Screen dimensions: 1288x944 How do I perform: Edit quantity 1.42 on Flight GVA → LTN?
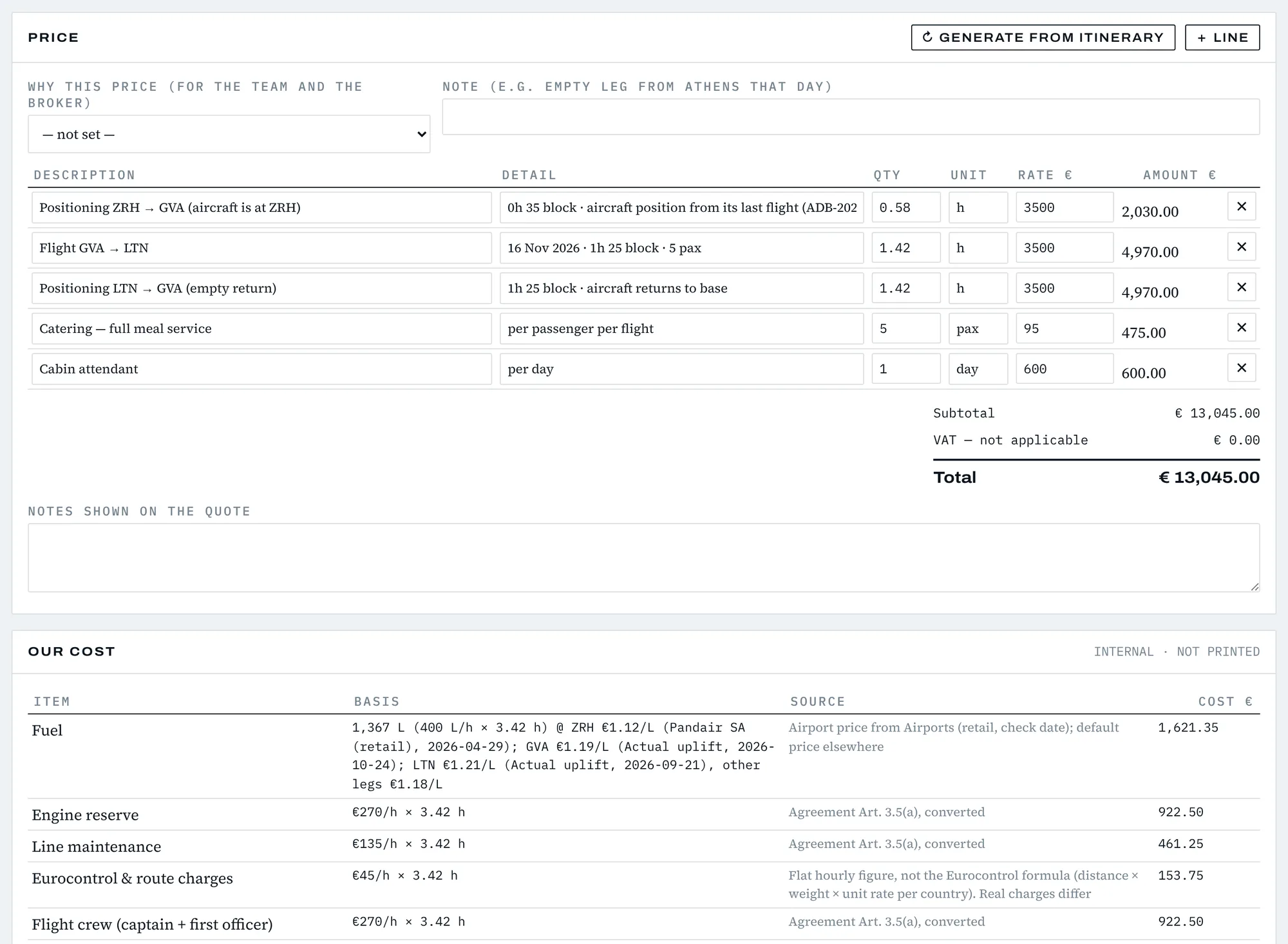(x=906, y=248)
